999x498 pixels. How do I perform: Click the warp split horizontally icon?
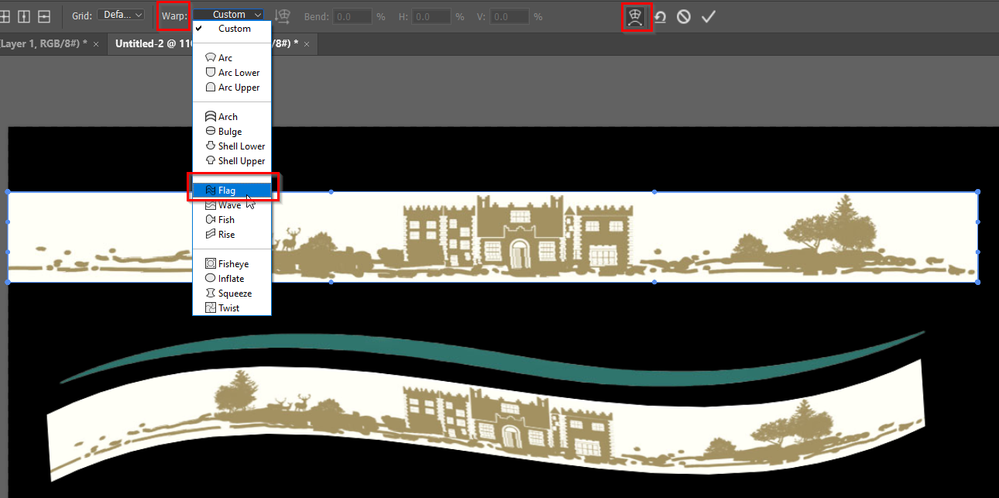[44, 17]
